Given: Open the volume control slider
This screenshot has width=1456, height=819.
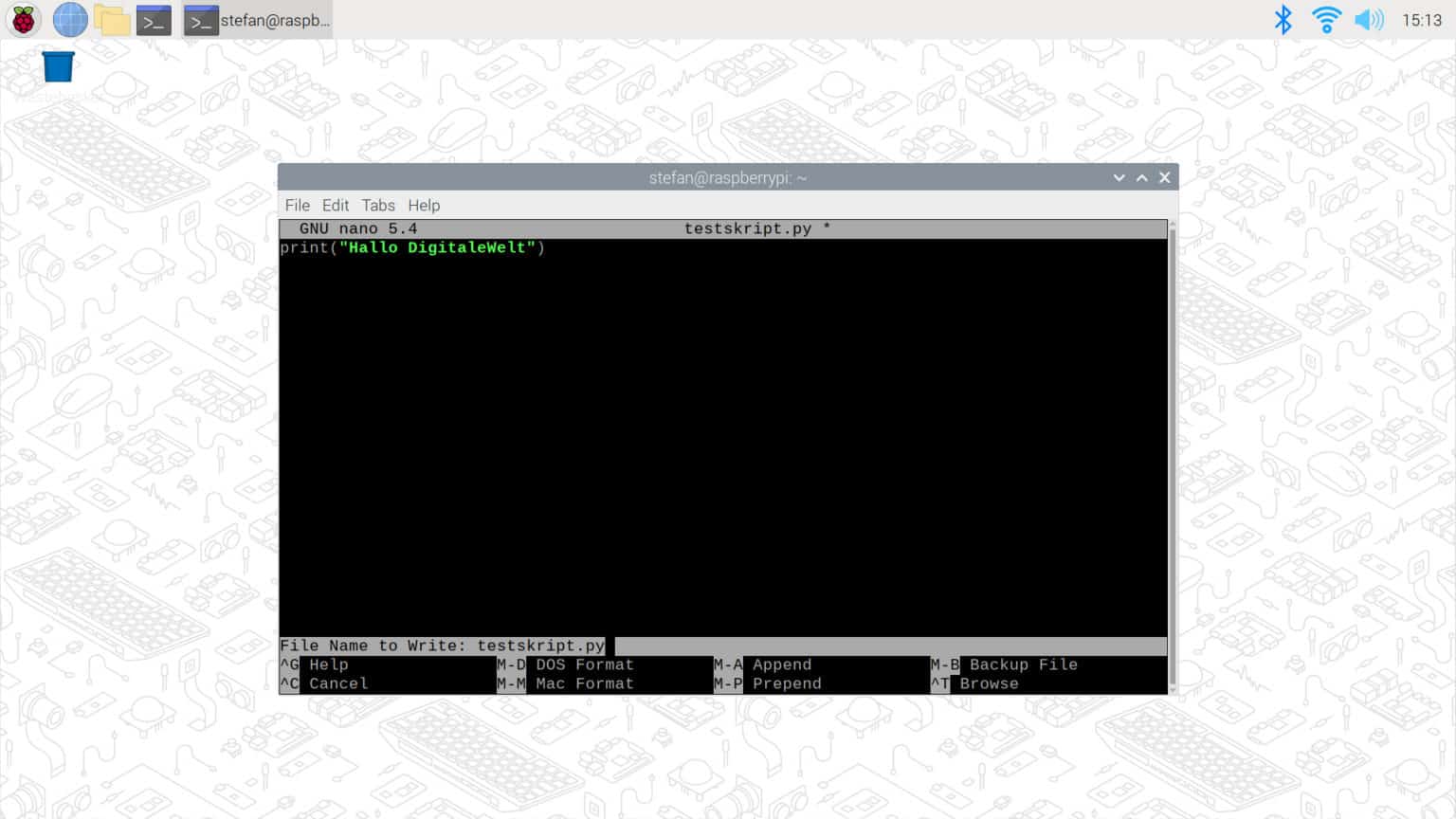Looking at the screenshot, I should [1369, 19].
